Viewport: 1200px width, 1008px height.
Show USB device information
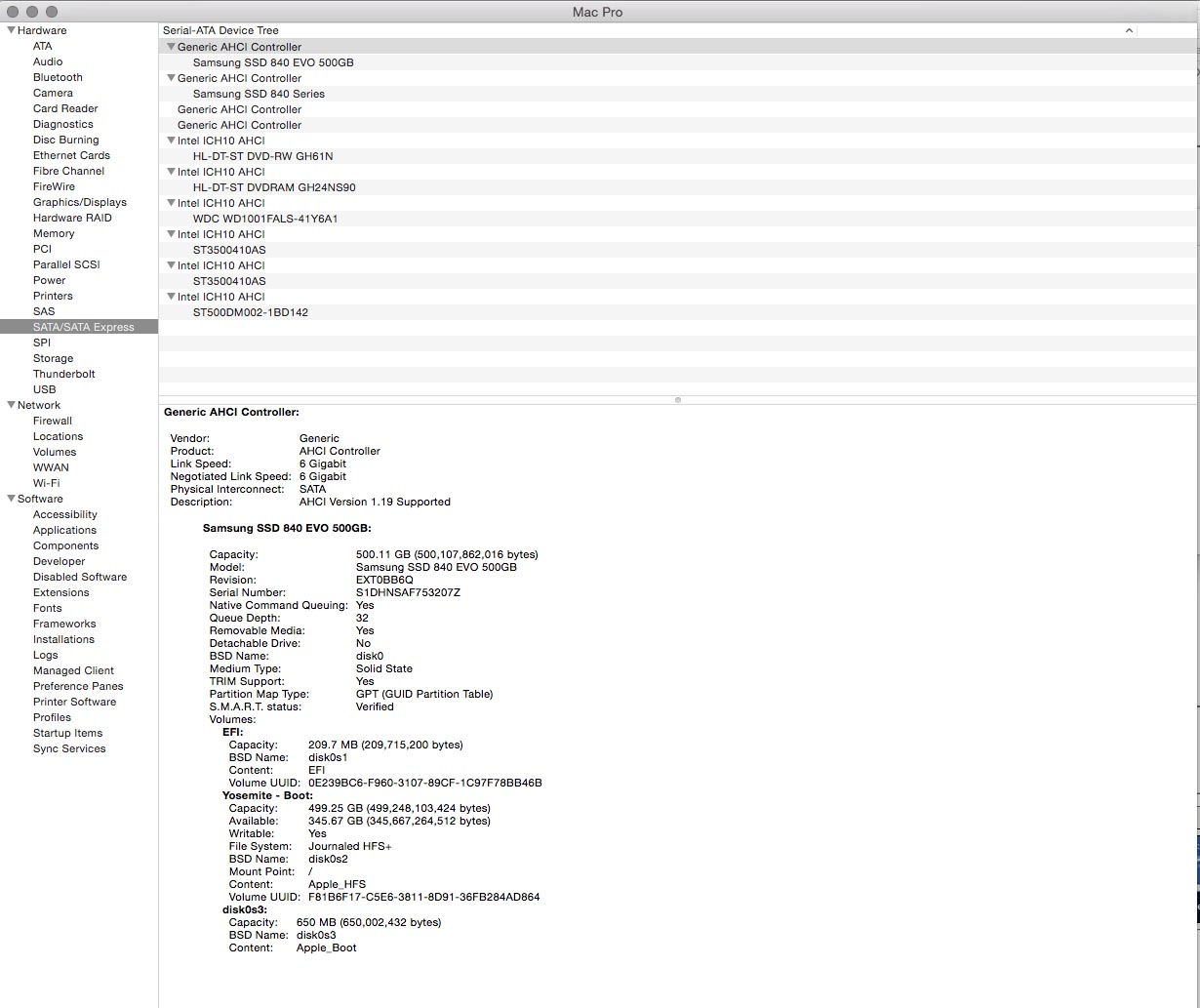(45, 389)
